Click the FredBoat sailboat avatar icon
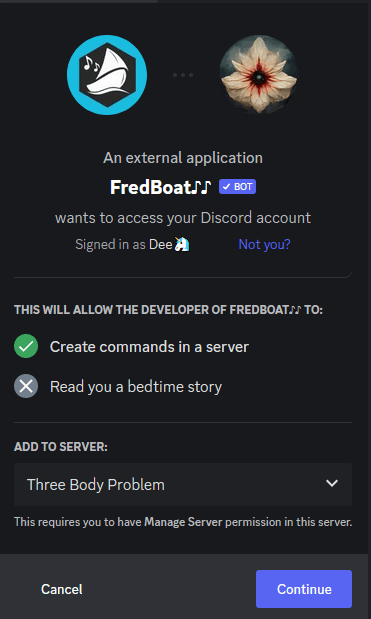Image resolution: width=371 pixels, height=619 pixels. [107, 75]
